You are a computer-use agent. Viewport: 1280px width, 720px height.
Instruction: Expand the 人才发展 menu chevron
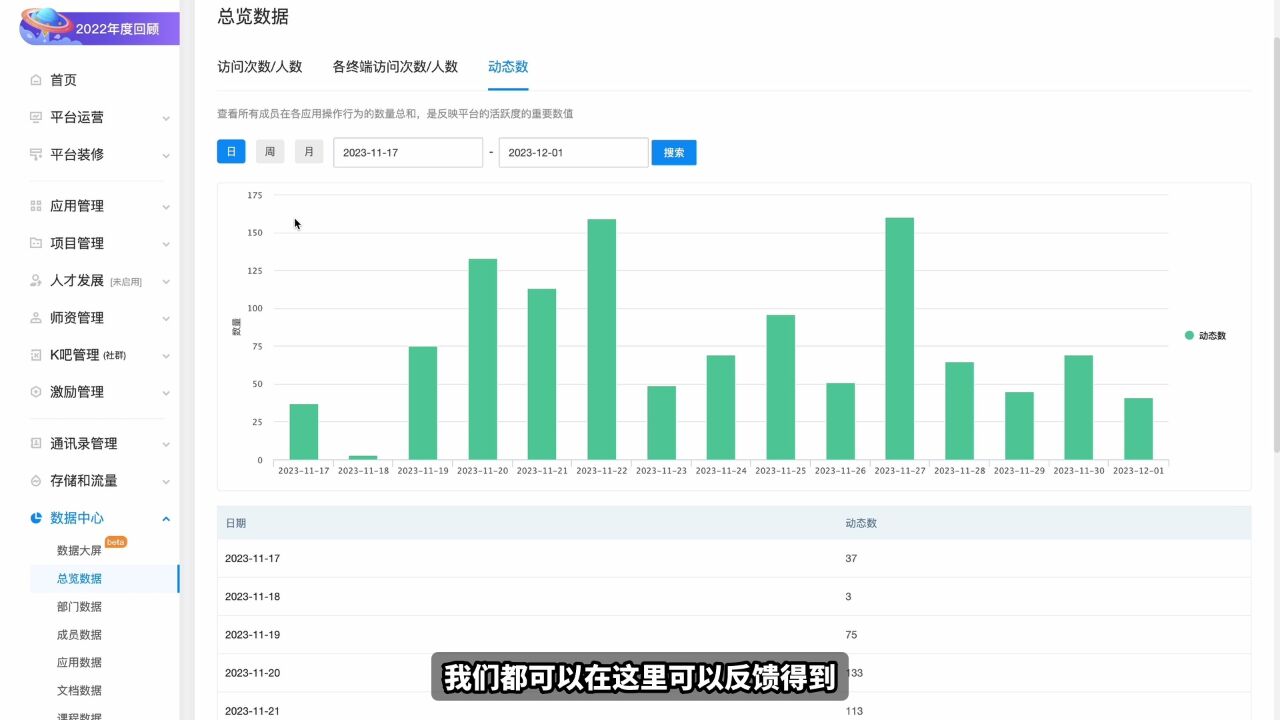(166, 281)
